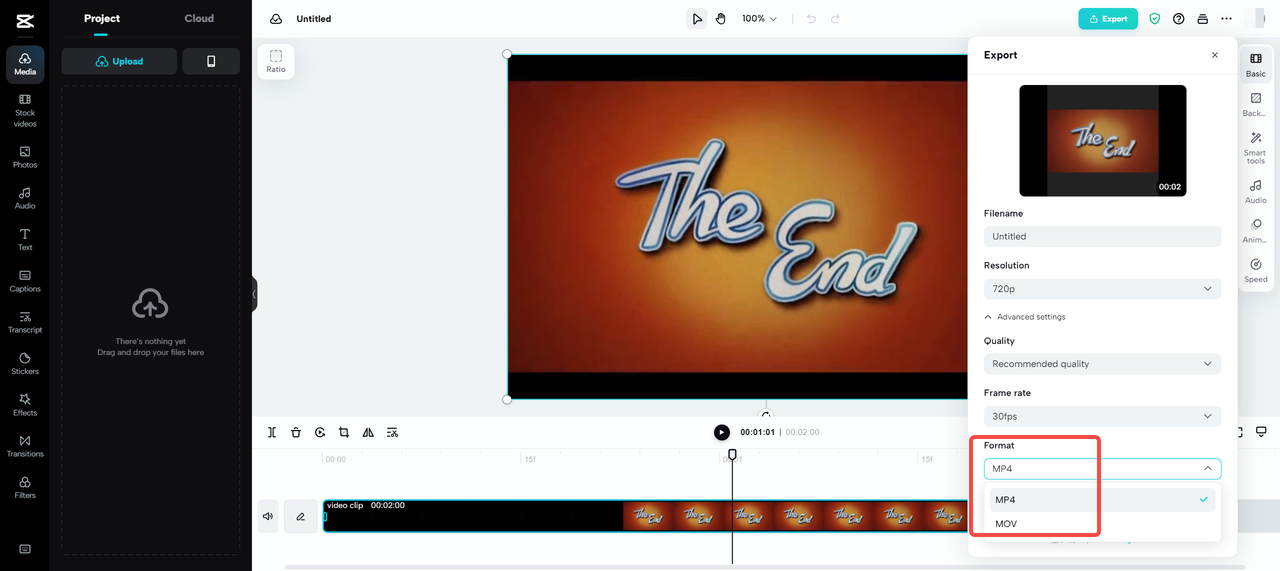This screenshot has width=1280, height=571.
Task: Open the Background tab in right panel
Action: [1255, 104]
